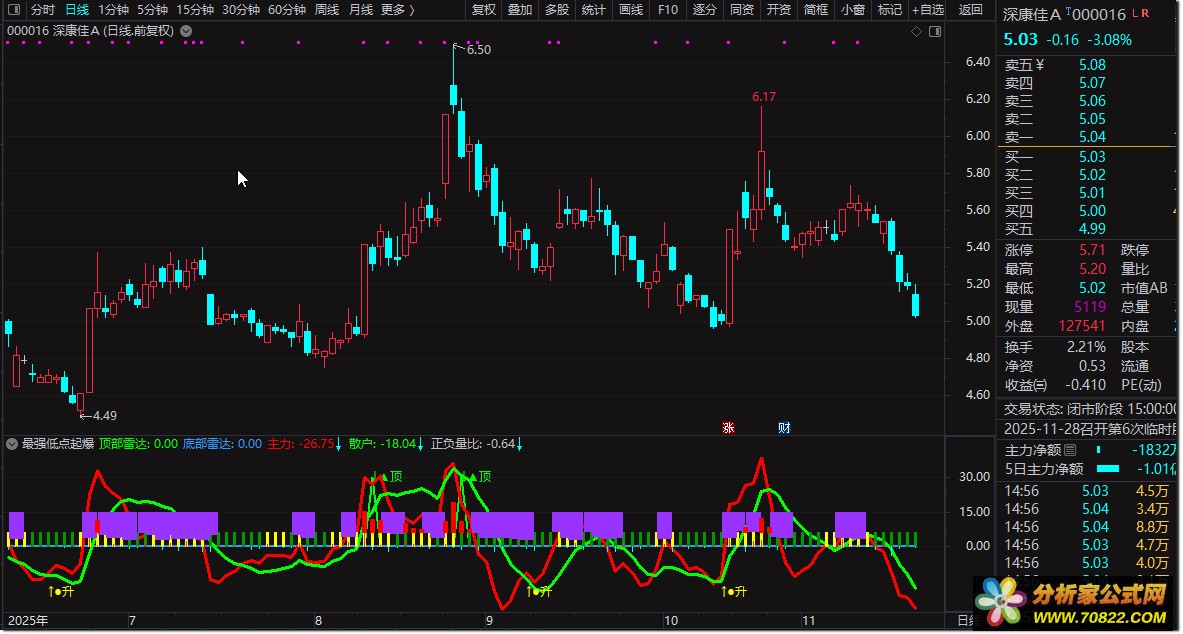Toggle right panel icon beside the diamond

pos(934,31)
